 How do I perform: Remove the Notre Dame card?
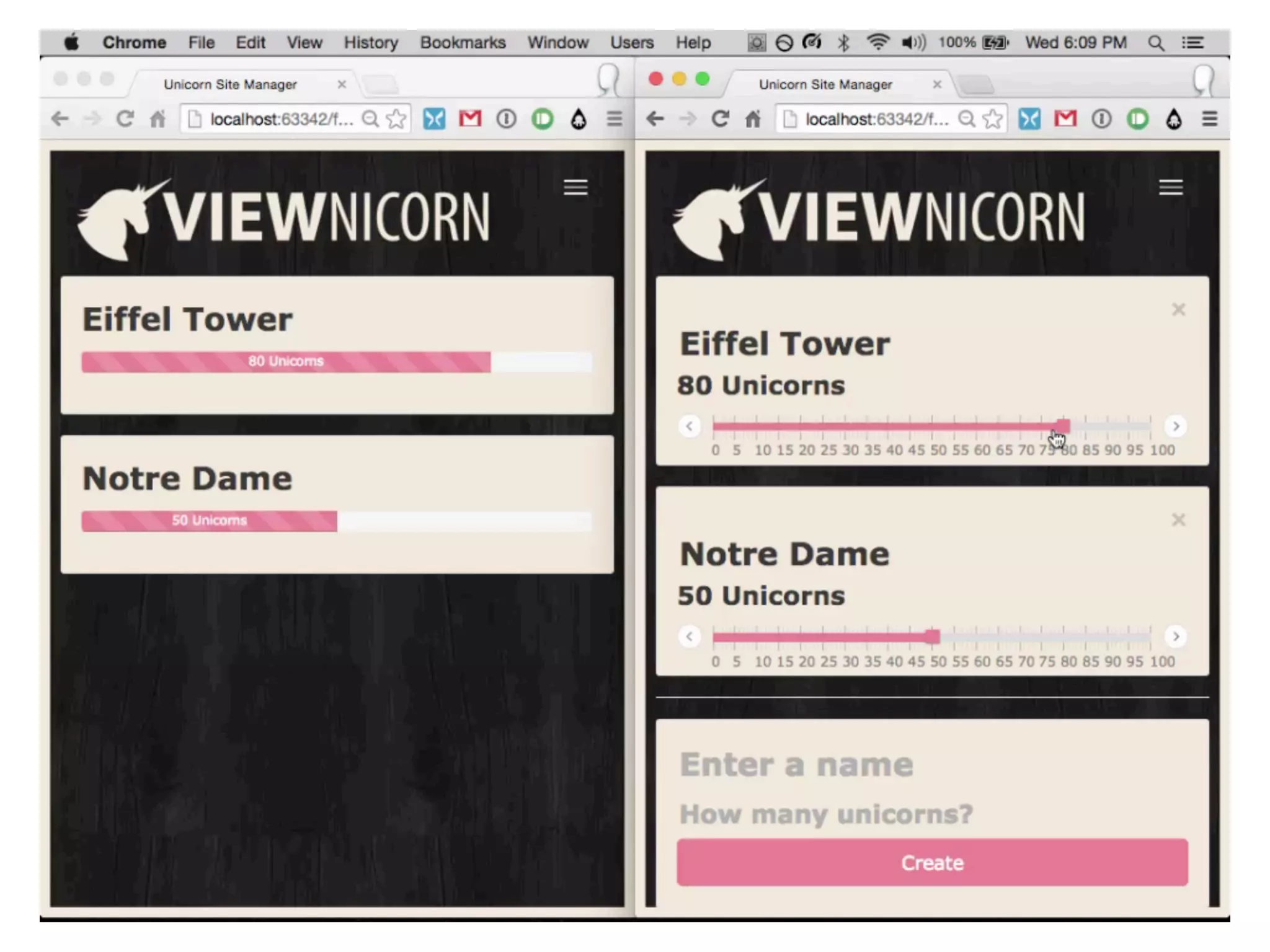pyautogui.click(x=1178, y=519)
